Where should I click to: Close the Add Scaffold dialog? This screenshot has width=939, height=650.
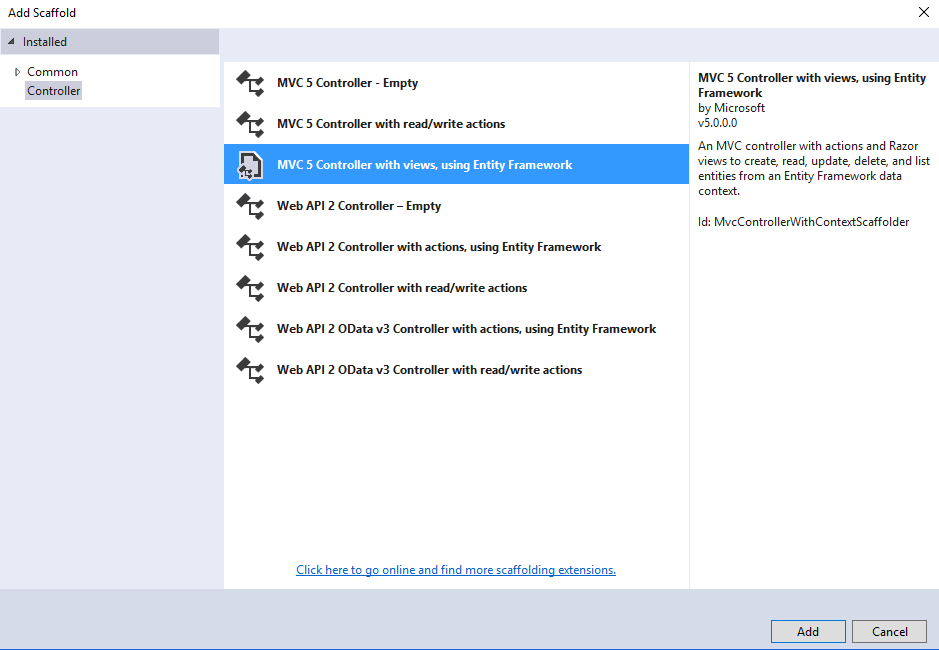pos(923,13)
